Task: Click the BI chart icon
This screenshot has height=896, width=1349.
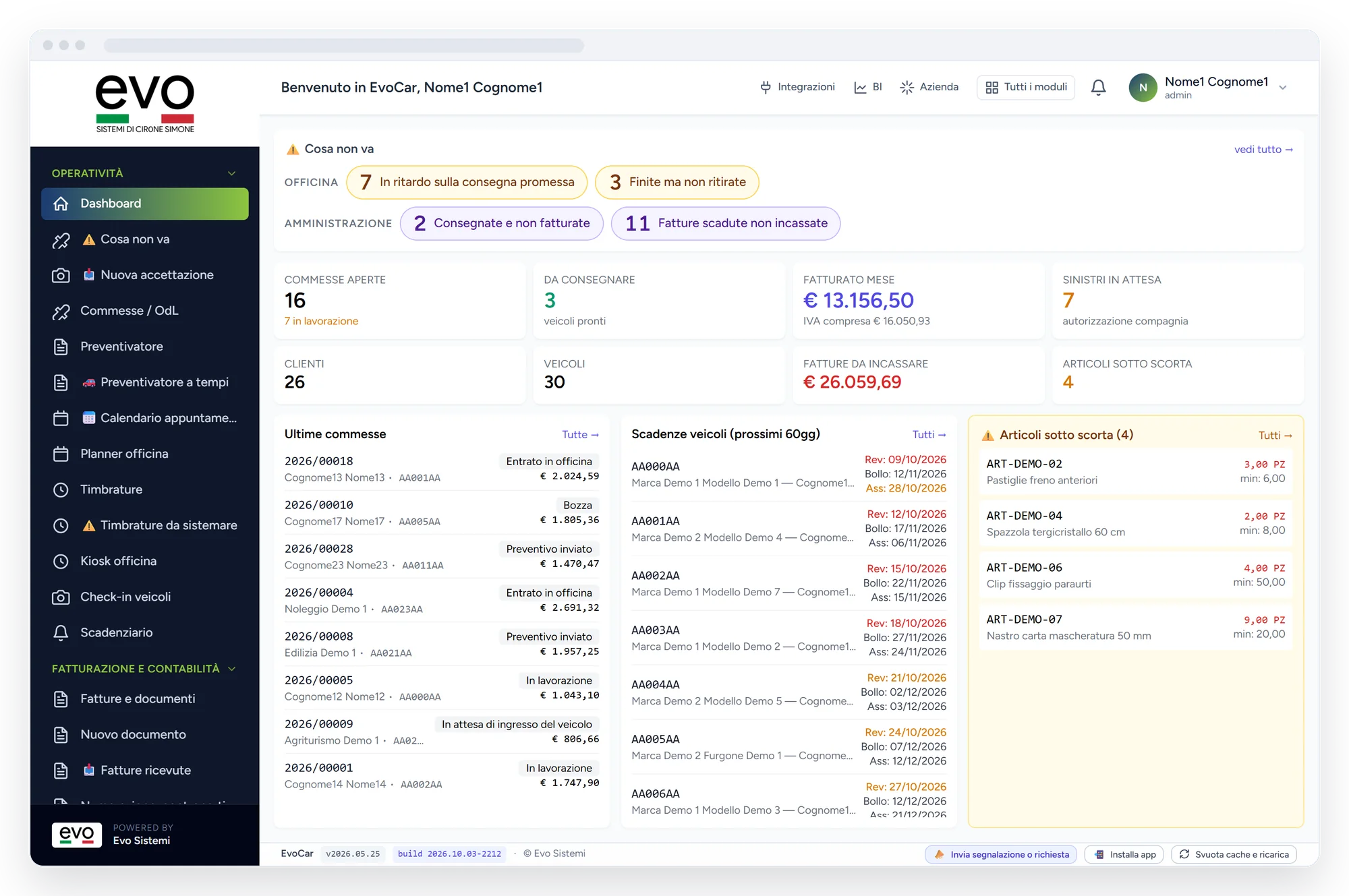Action: (x=860, y=87)
